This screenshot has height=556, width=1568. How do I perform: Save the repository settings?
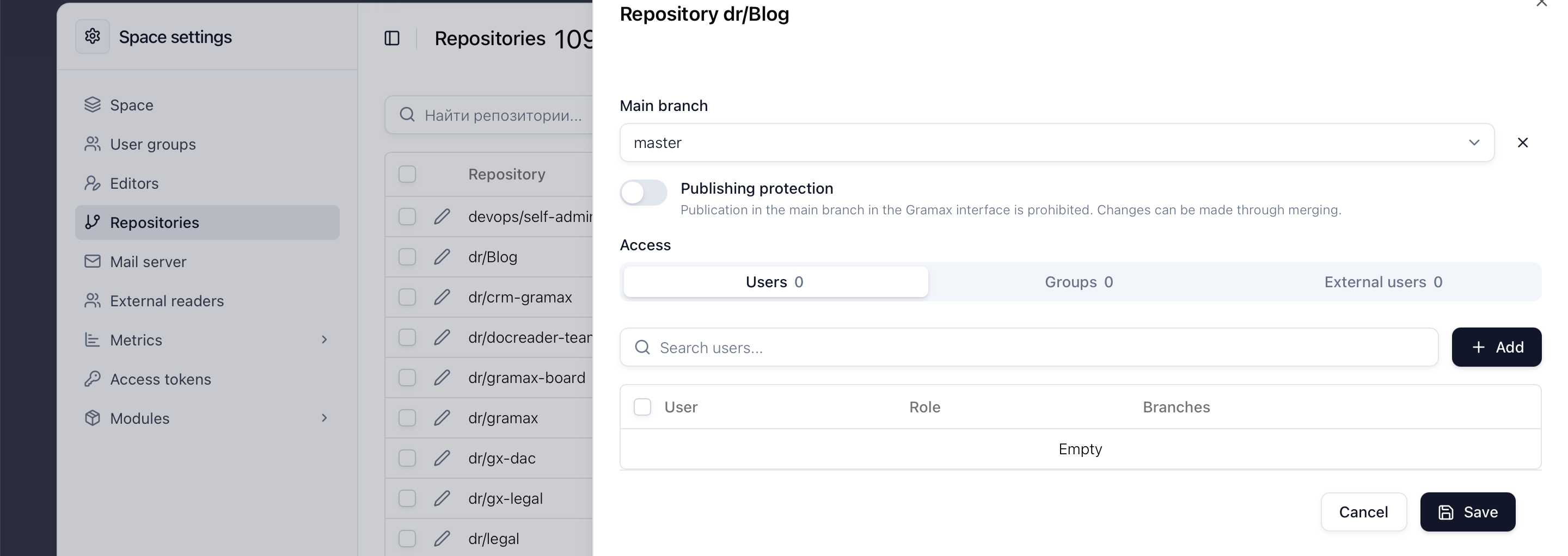1468,512
